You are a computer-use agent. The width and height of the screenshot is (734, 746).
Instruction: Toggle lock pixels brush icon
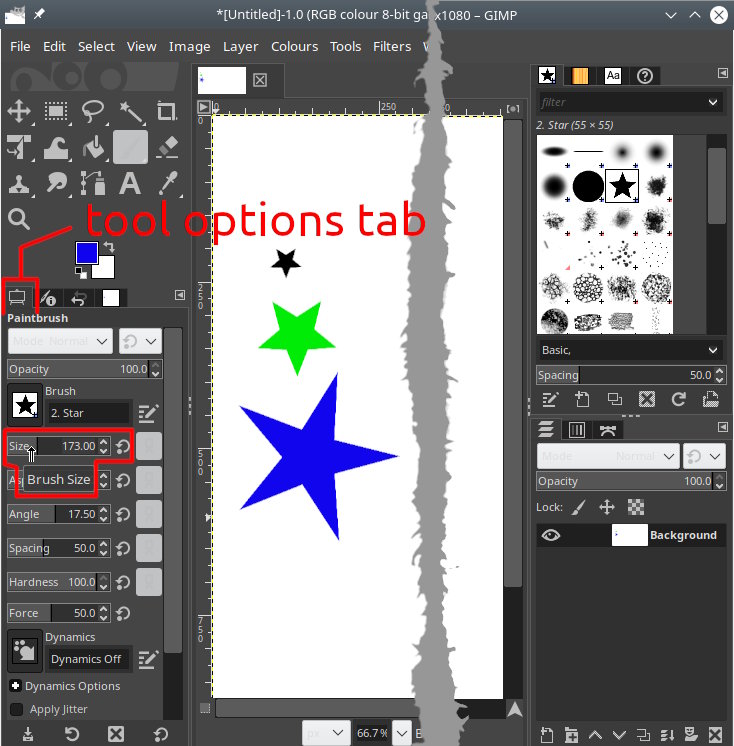click(x=578, y=507)
